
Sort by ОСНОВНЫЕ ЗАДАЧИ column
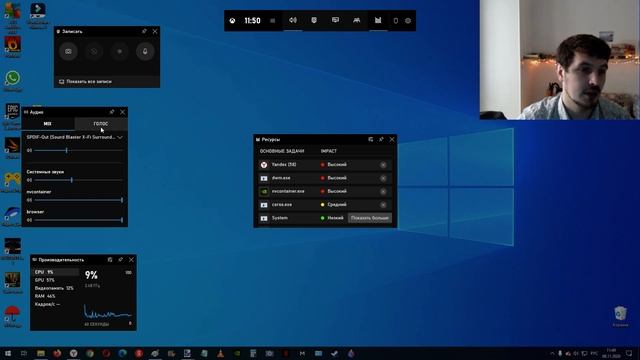click(282, 151)
